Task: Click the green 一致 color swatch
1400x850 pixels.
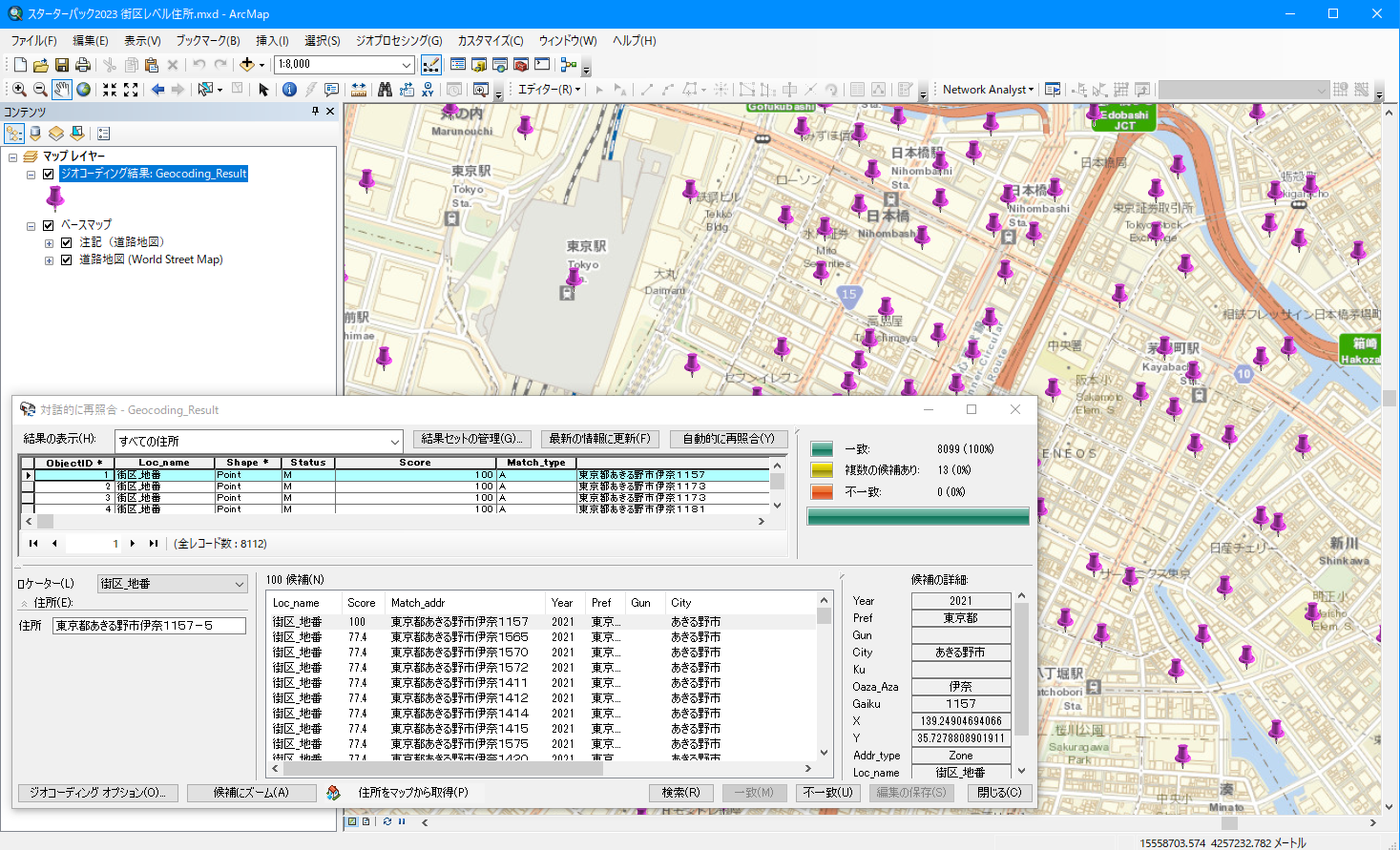Action: pyautogui.click(x=822, y=449)
